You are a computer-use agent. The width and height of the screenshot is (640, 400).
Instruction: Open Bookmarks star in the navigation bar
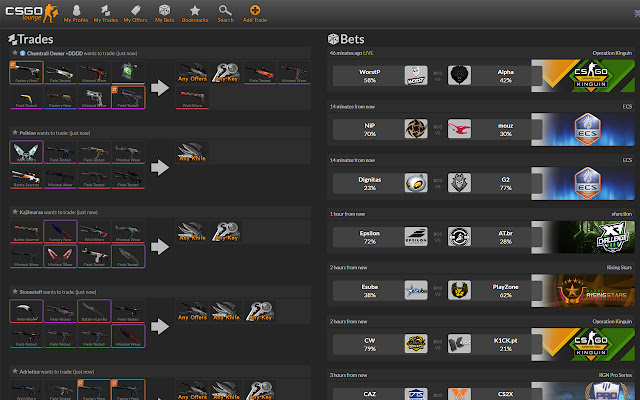tap(195, 12)
